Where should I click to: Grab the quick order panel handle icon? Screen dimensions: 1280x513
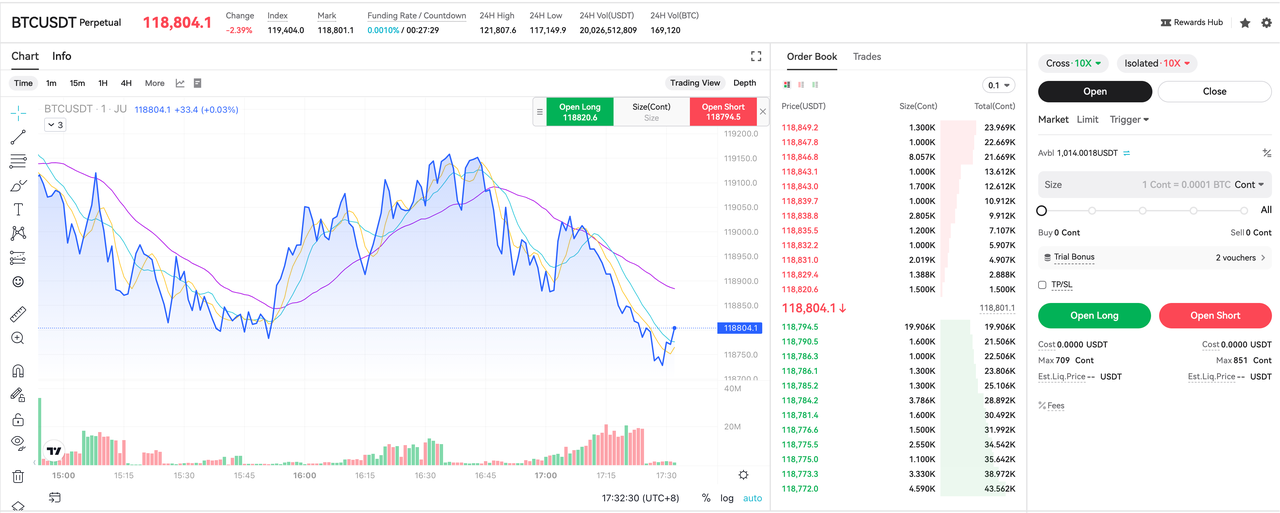point(539,111)
